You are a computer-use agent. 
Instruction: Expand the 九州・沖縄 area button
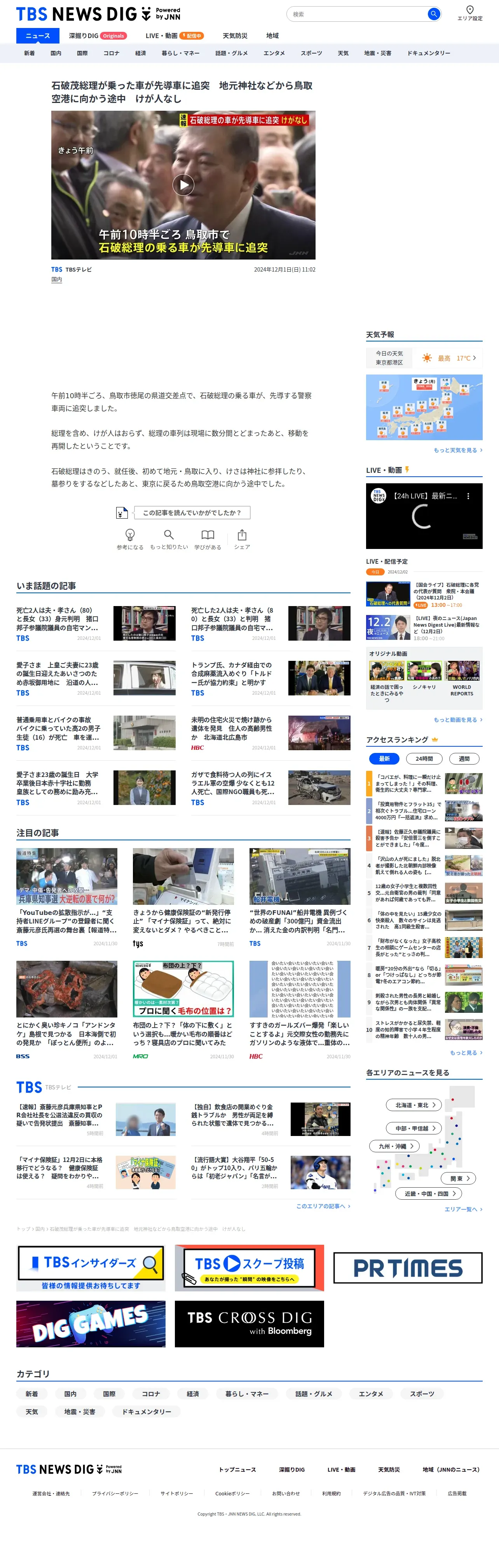pos(394,1146)
